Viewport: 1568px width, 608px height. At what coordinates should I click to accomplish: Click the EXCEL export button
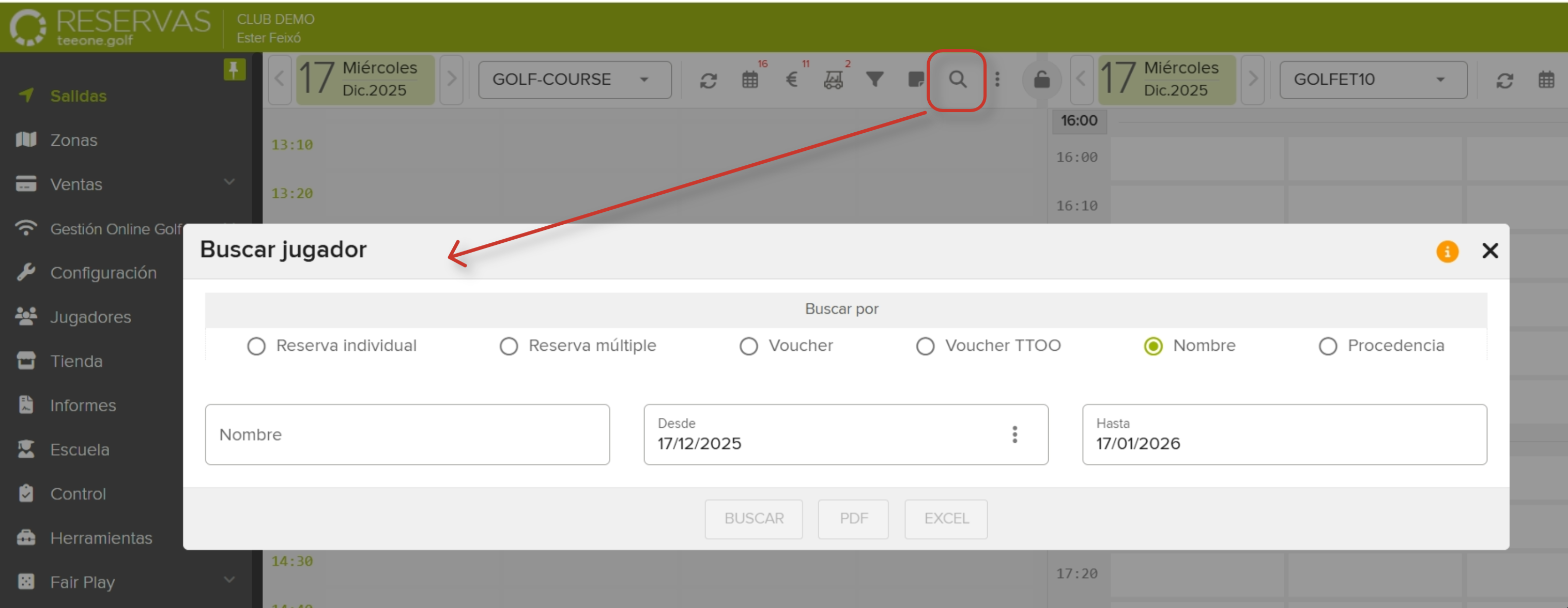pyautogui.click(x=945, y=519)
